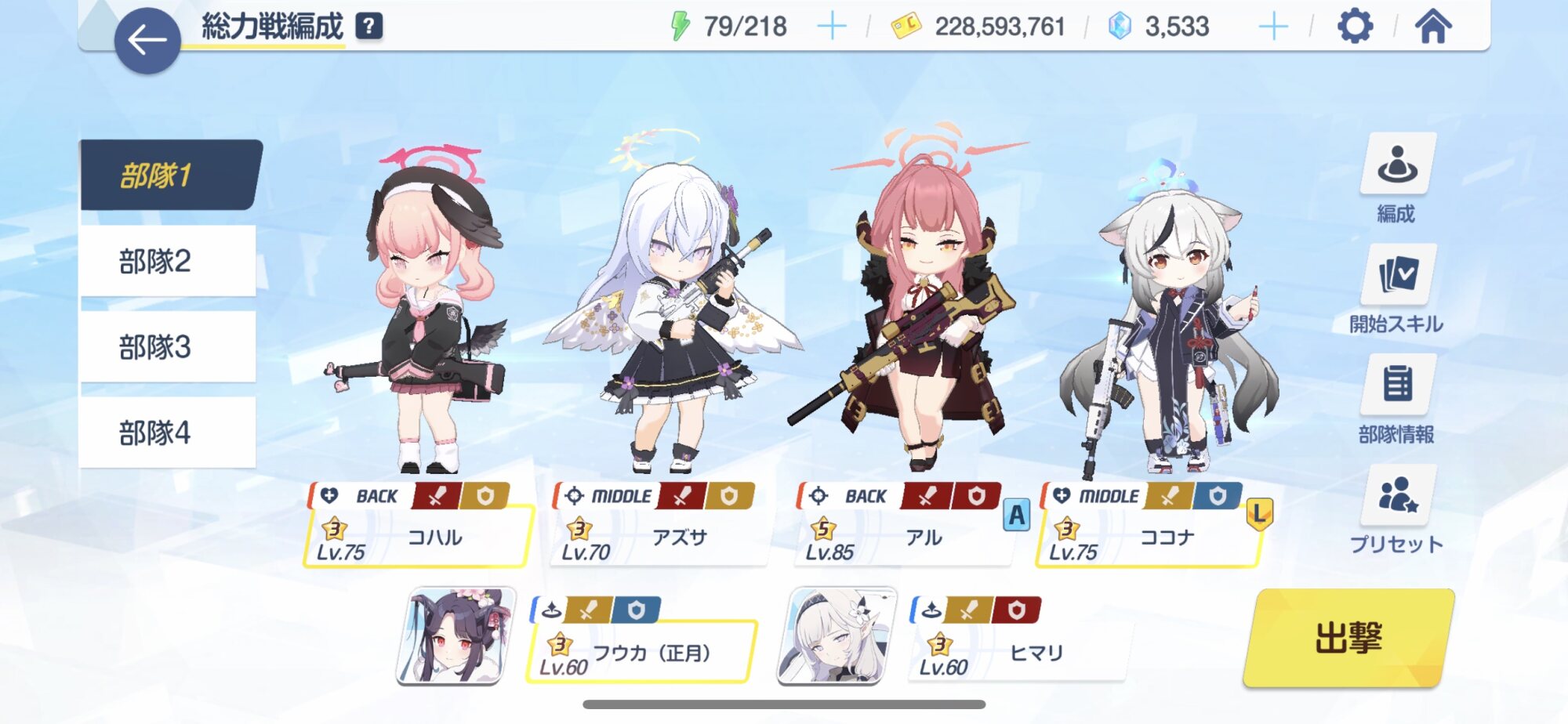Open 編成 formation icon
Image resolution: width=1568 pixels, height=724 pixels.
tap(1397, 164)
